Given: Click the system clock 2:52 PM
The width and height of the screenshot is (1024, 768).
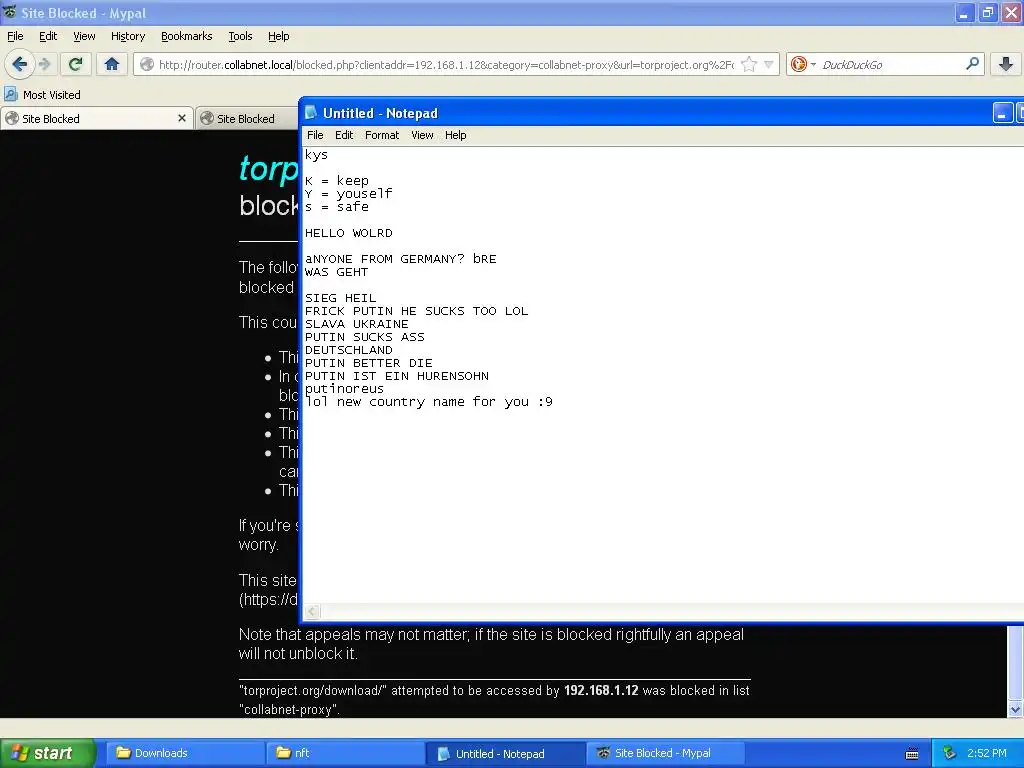Looking at the screenshot, I should pos(986,753).
